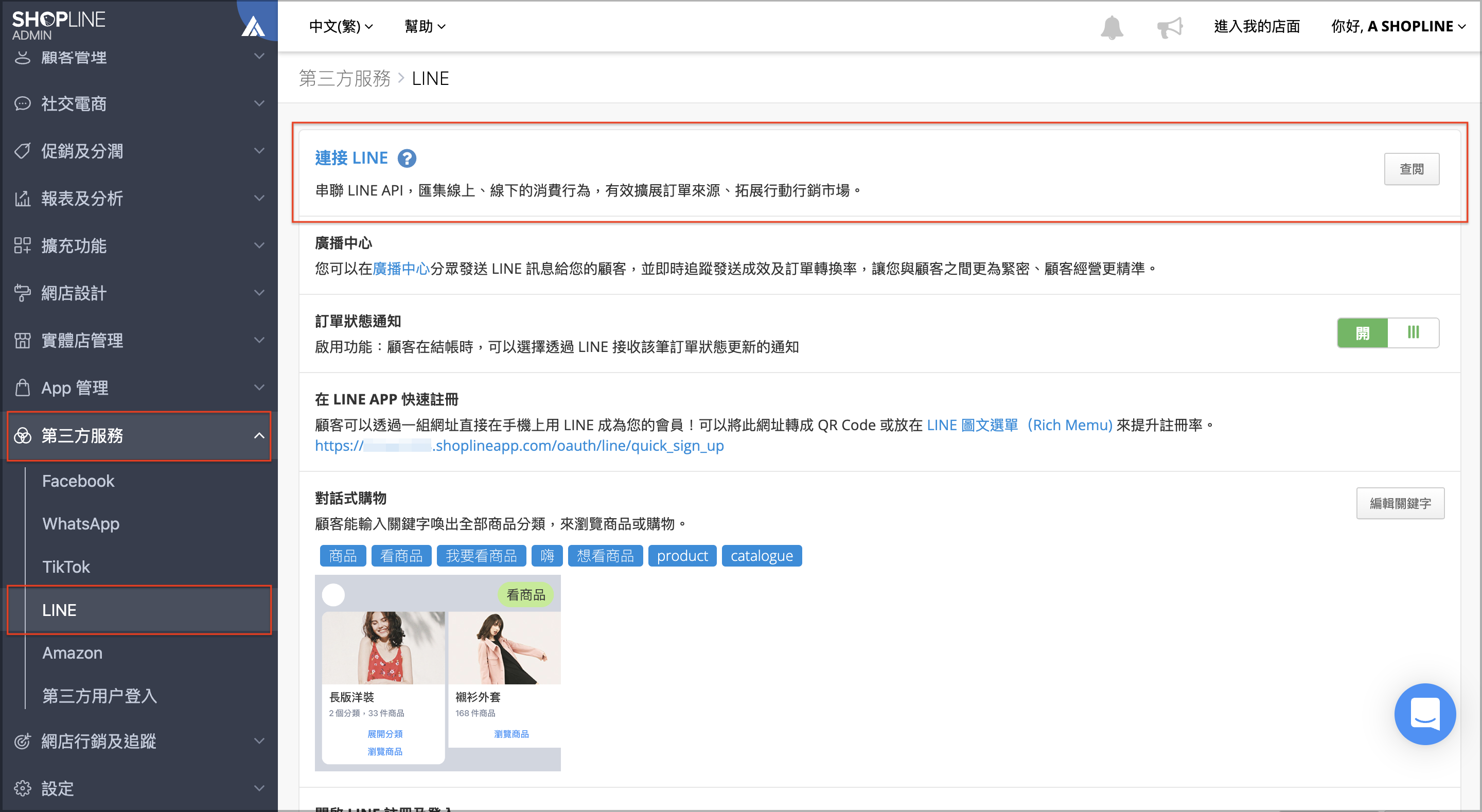
Task: Click the 編輯關鍵字 button
Action: (x=1400, y=503)
